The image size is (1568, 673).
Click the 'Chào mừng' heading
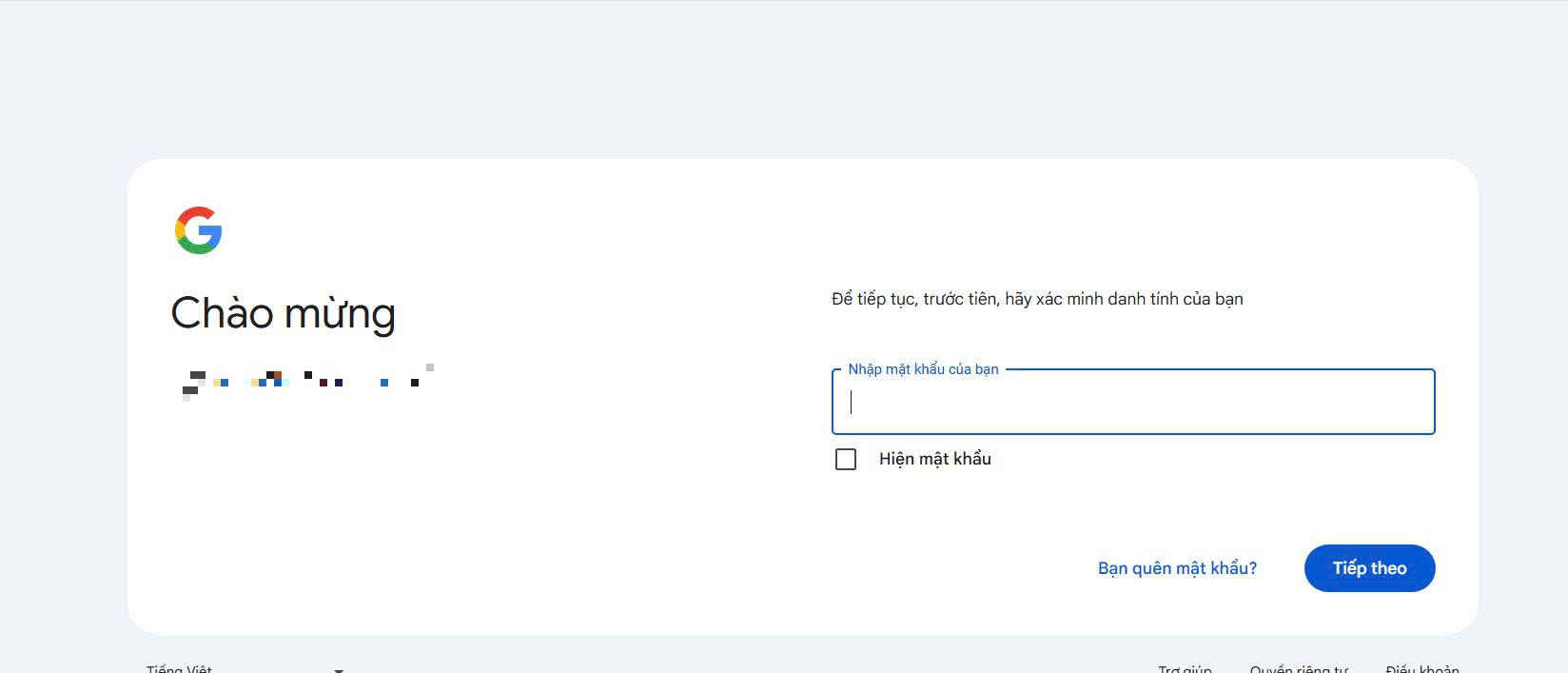tap(283, 313)
